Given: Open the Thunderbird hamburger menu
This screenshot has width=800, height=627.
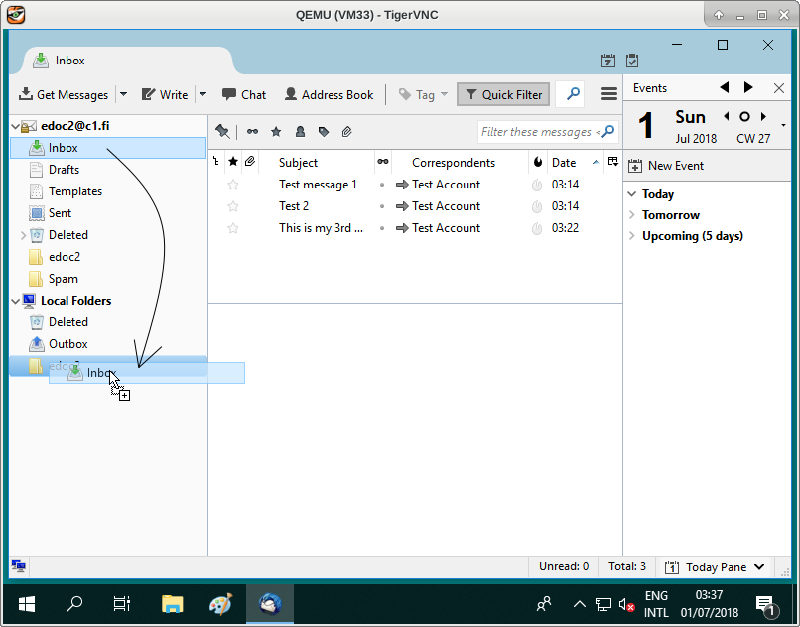Looking at the screenshot, I should 608,94.
